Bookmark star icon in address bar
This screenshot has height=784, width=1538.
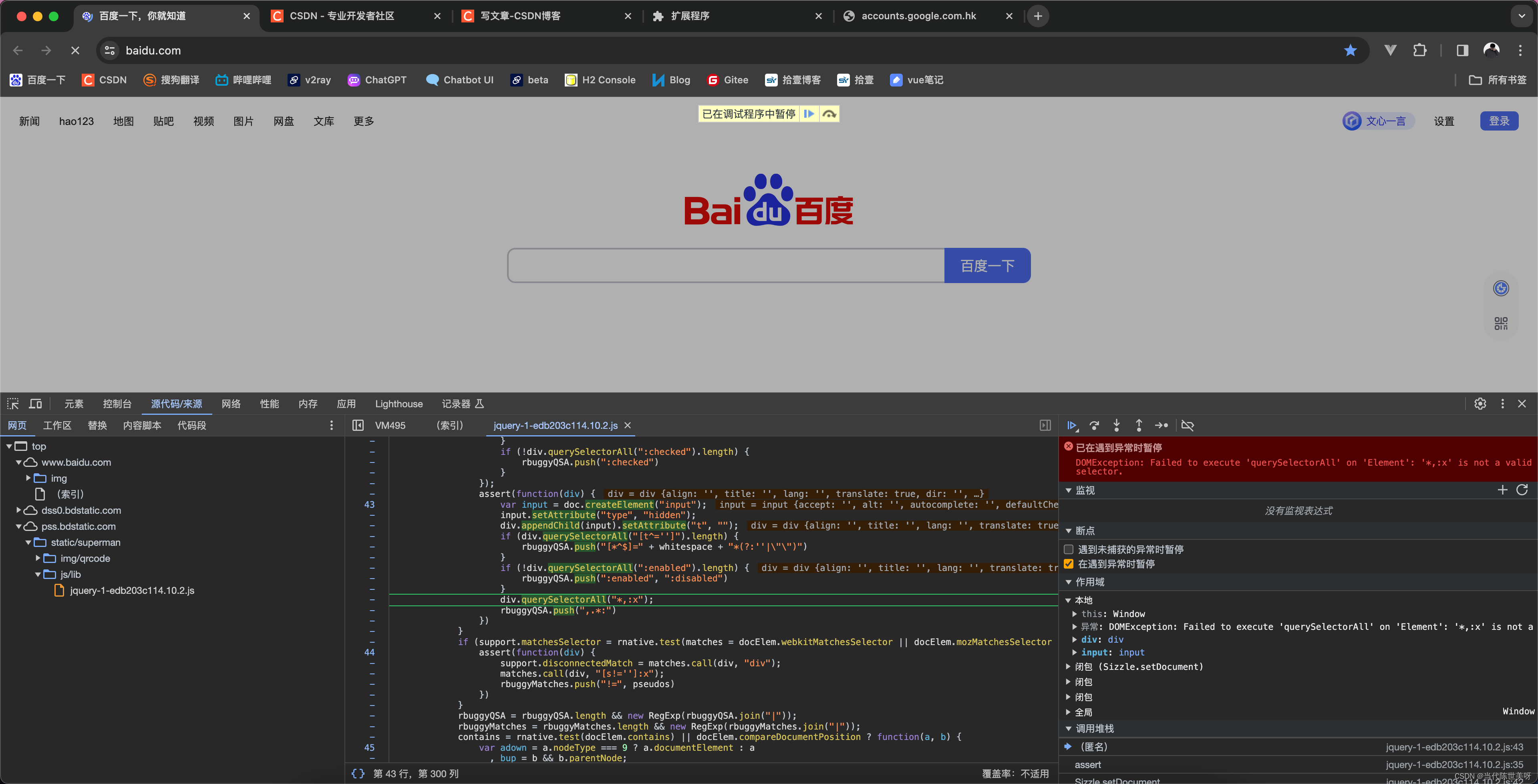point(1350,50)
